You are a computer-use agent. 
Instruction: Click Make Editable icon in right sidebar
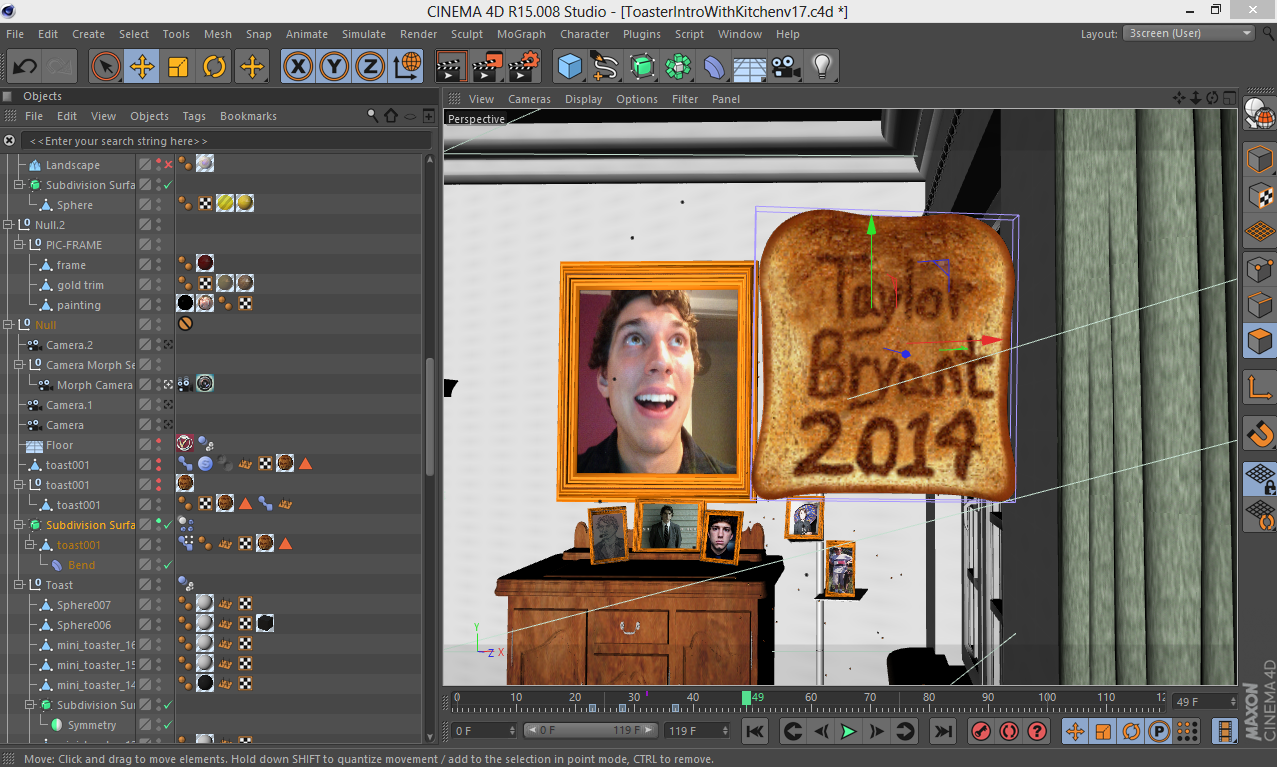pos(1259,113)
